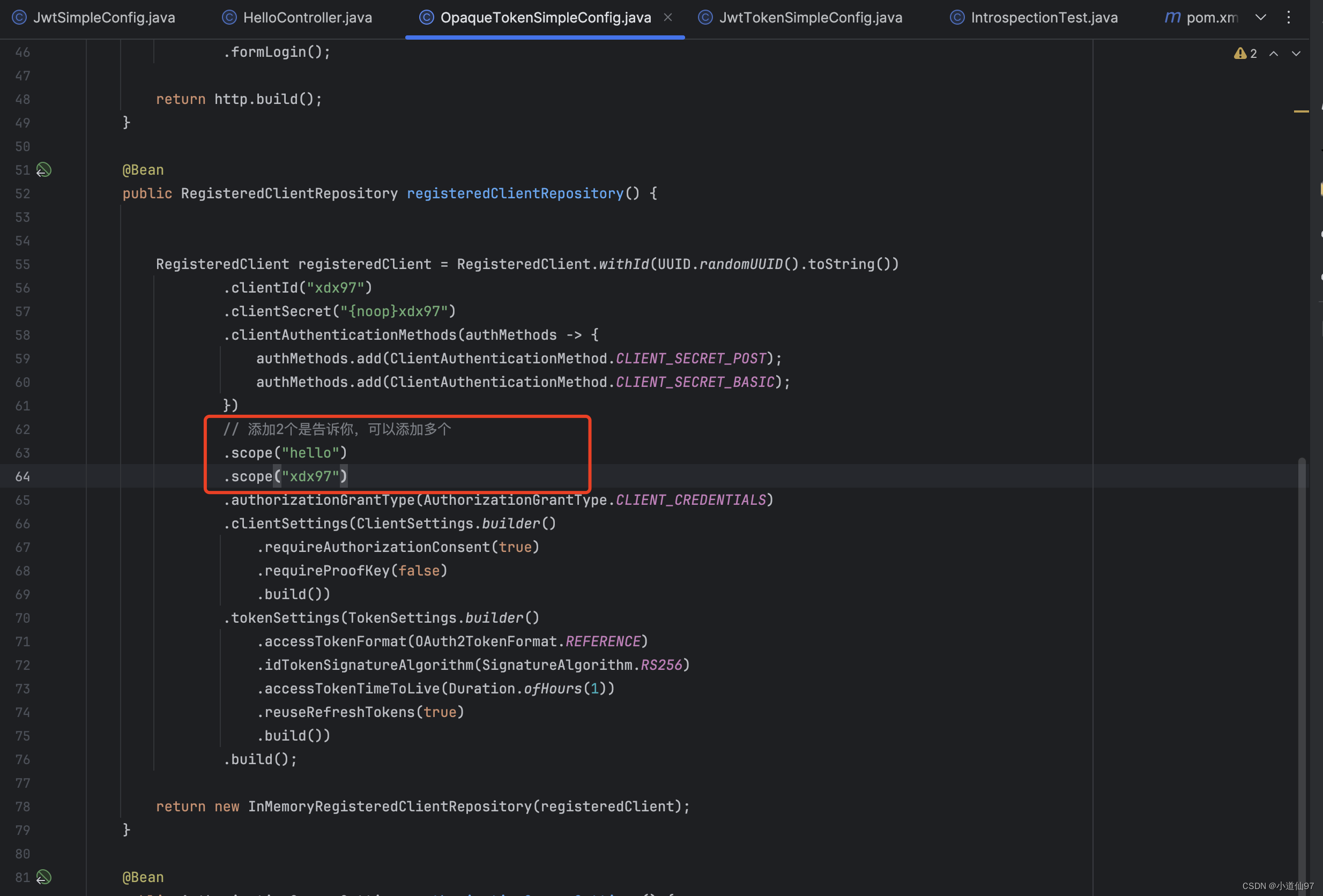Click the warning triangle inspection icon

point(1239,54)
